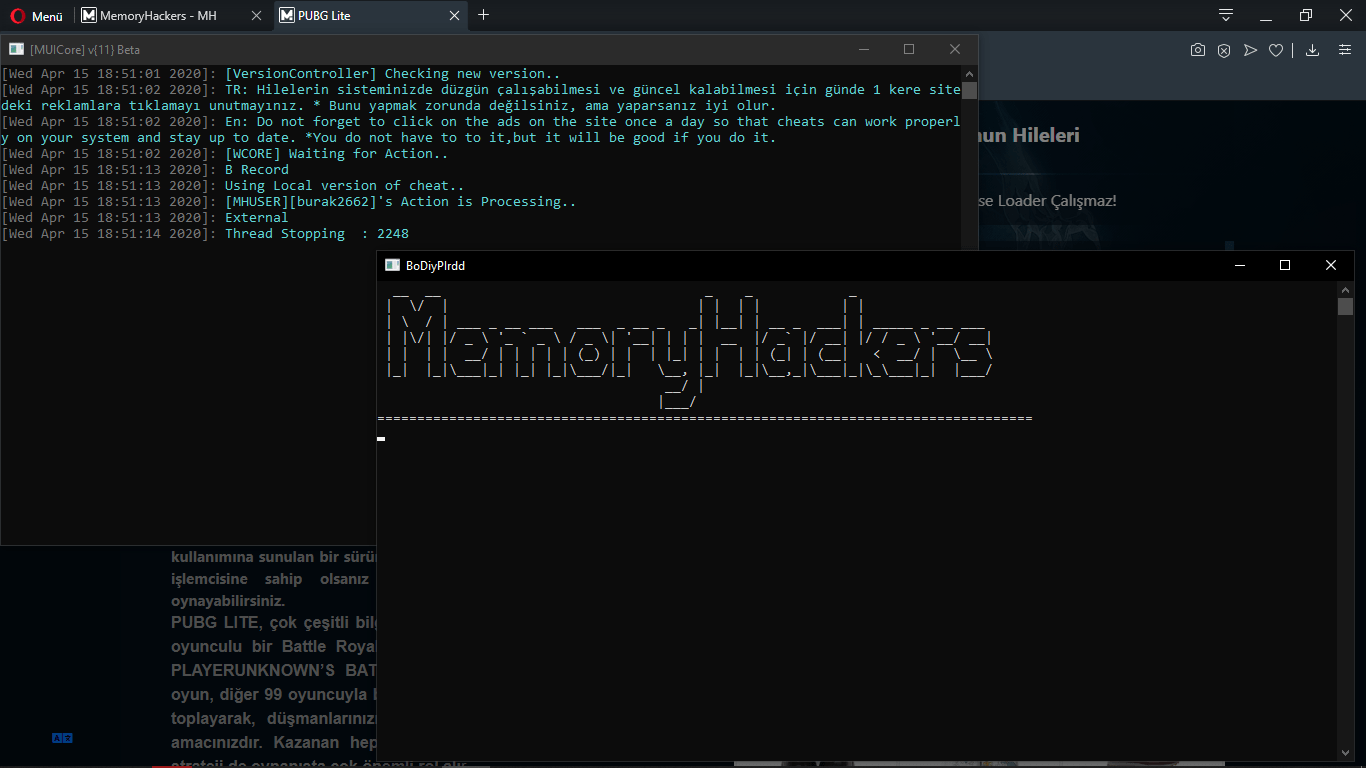Click the MUICore scrollbar thumb
The image size is (1366, 768).
click(x=969, y=90)
